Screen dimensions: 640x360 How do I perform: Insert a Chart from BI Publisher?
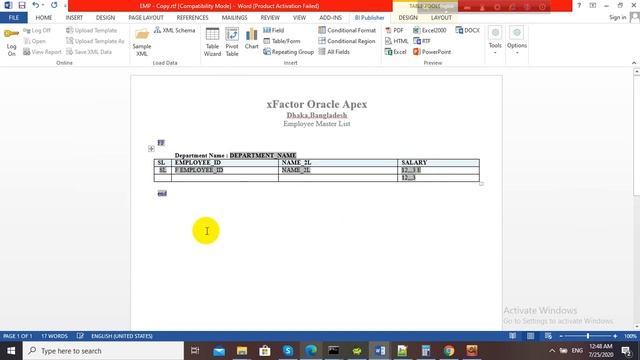click(x=251, y=39)
